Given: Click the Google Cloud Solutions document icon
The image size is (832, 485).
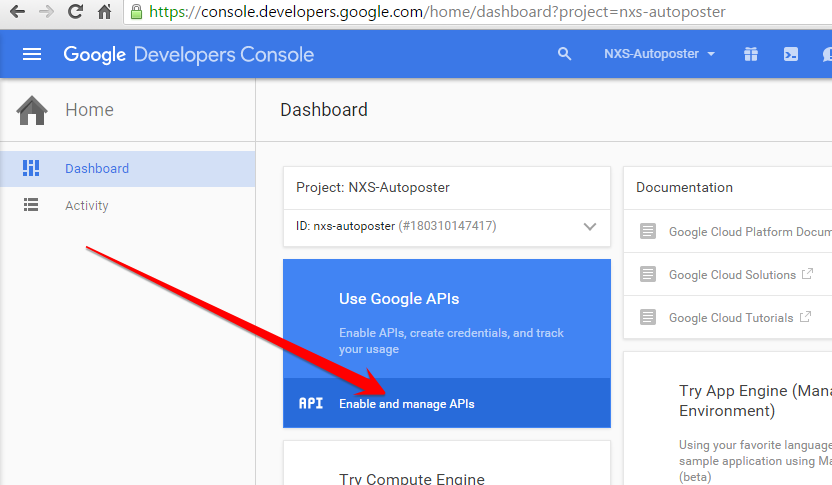Looking at the screenshot, I should pos(647,274).
